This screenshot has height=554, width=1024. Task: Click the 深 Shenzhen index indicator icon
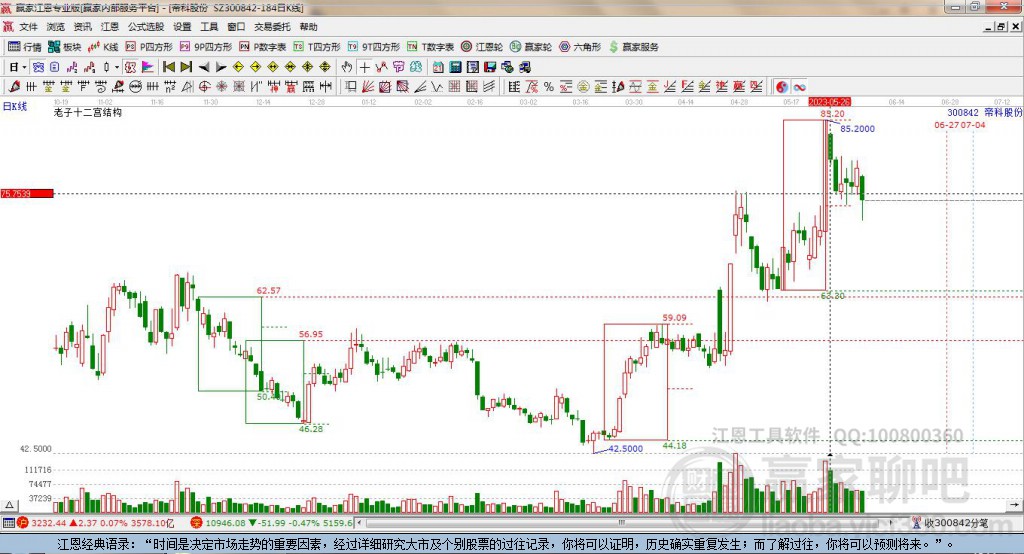click(x=197, y=523)
